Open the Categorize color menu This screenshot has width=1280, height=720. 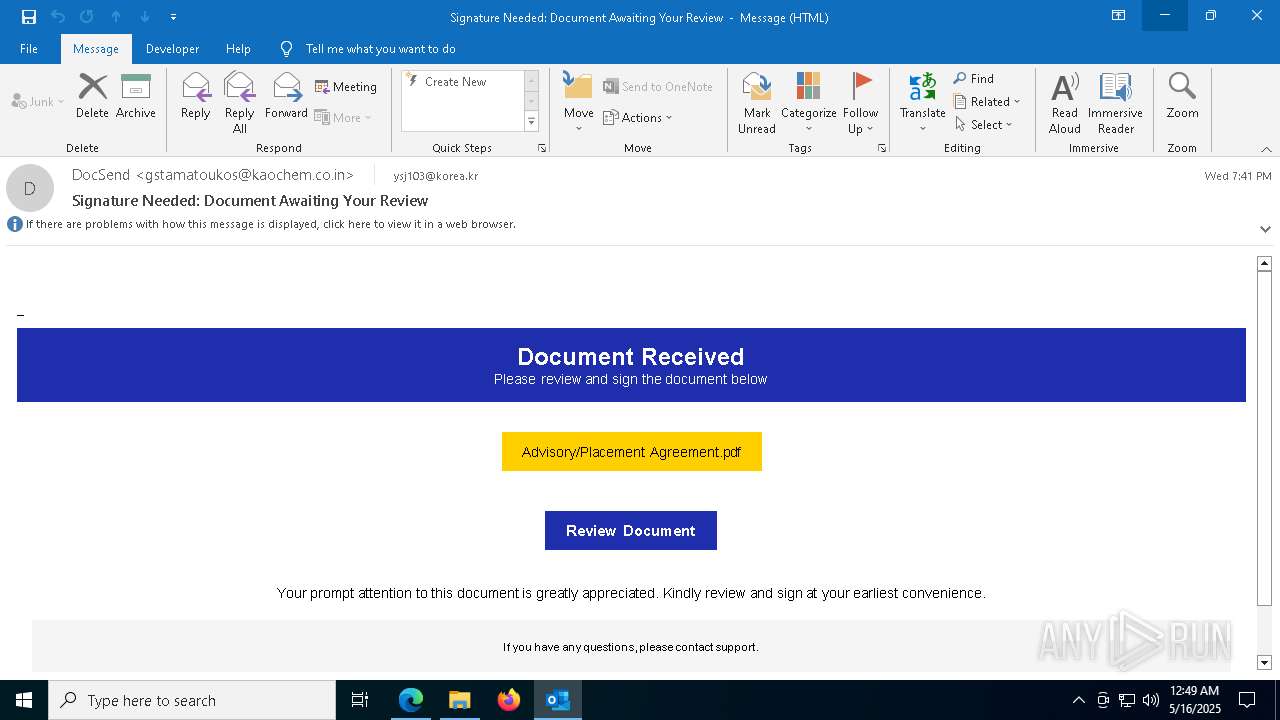pos(808,102)
